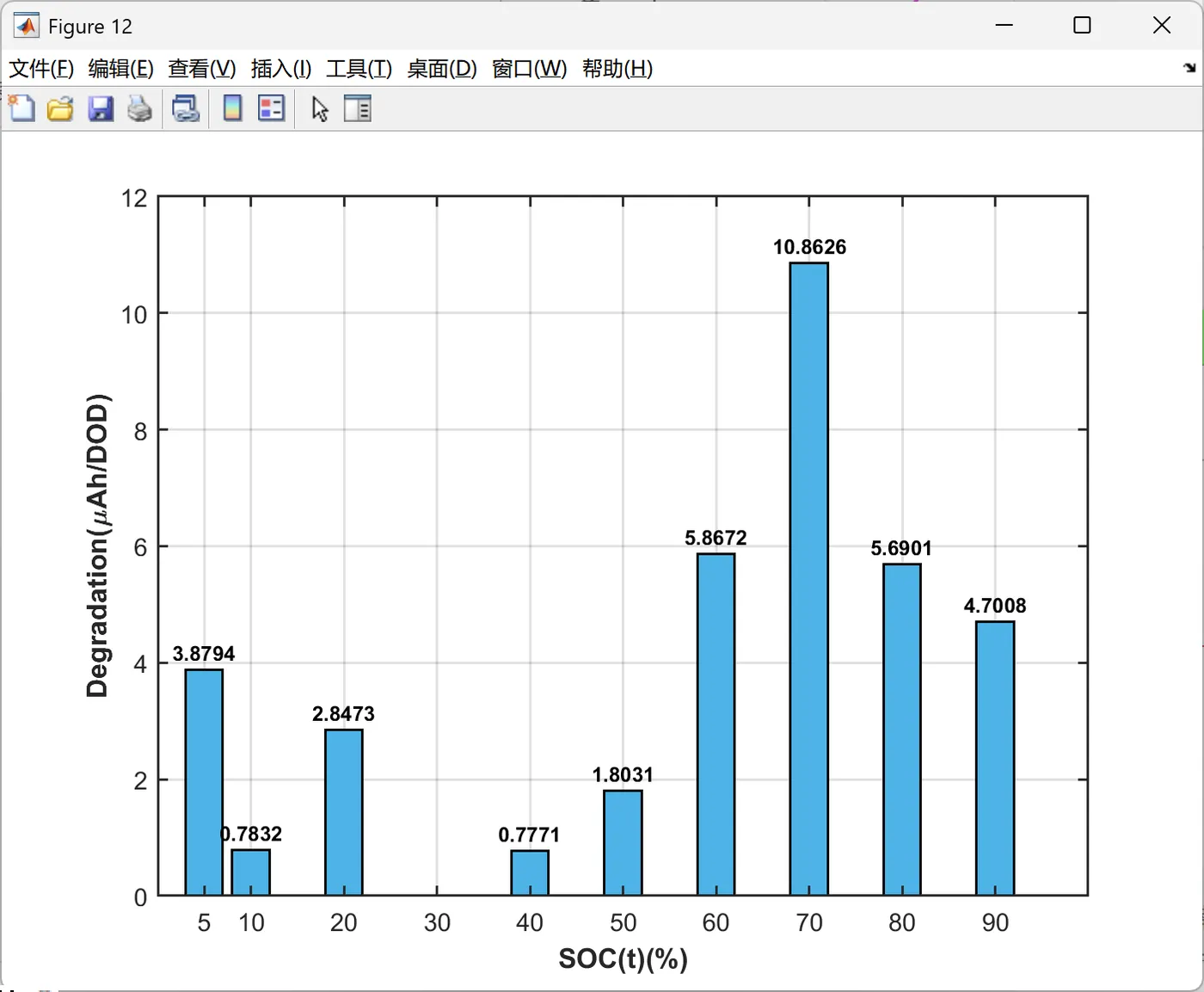Click the MATLAB logo in the title bar
The height and width of the screenshot is (992, 1204).
pyautogui.click(x=27, y=26)
